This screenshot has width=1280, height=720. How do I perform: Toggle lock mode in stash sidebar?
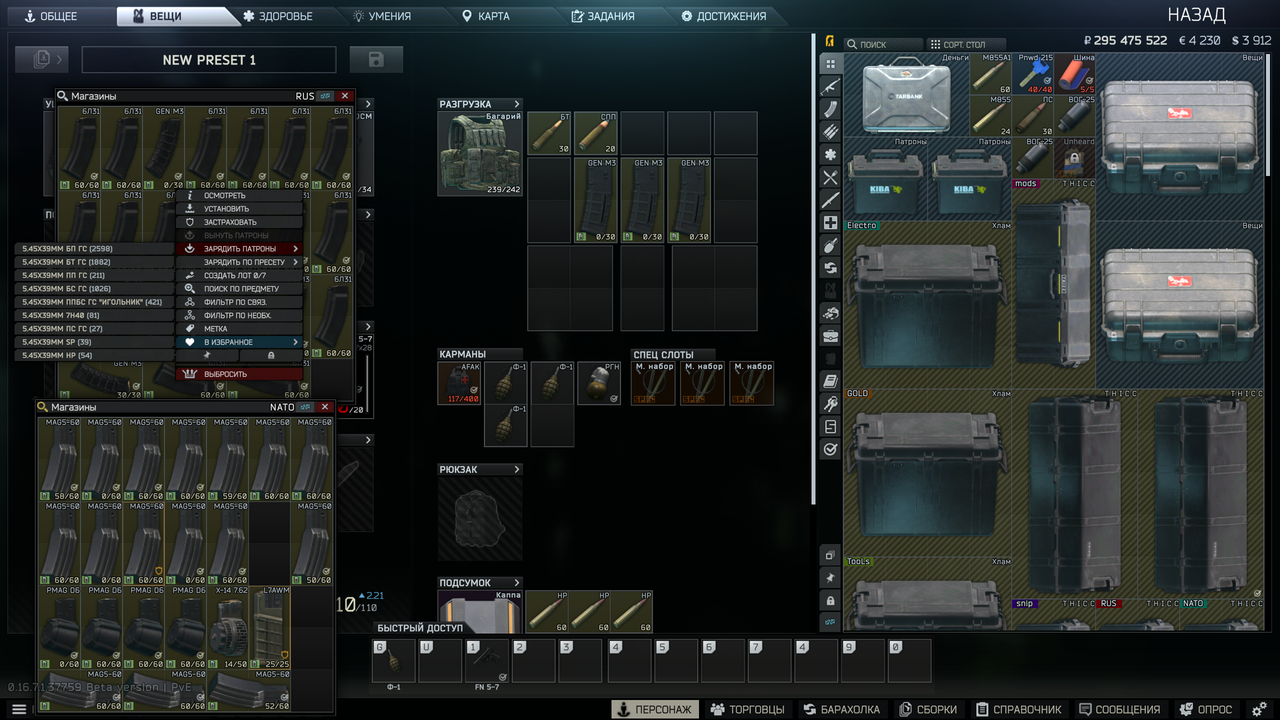[x=830, y=600]
